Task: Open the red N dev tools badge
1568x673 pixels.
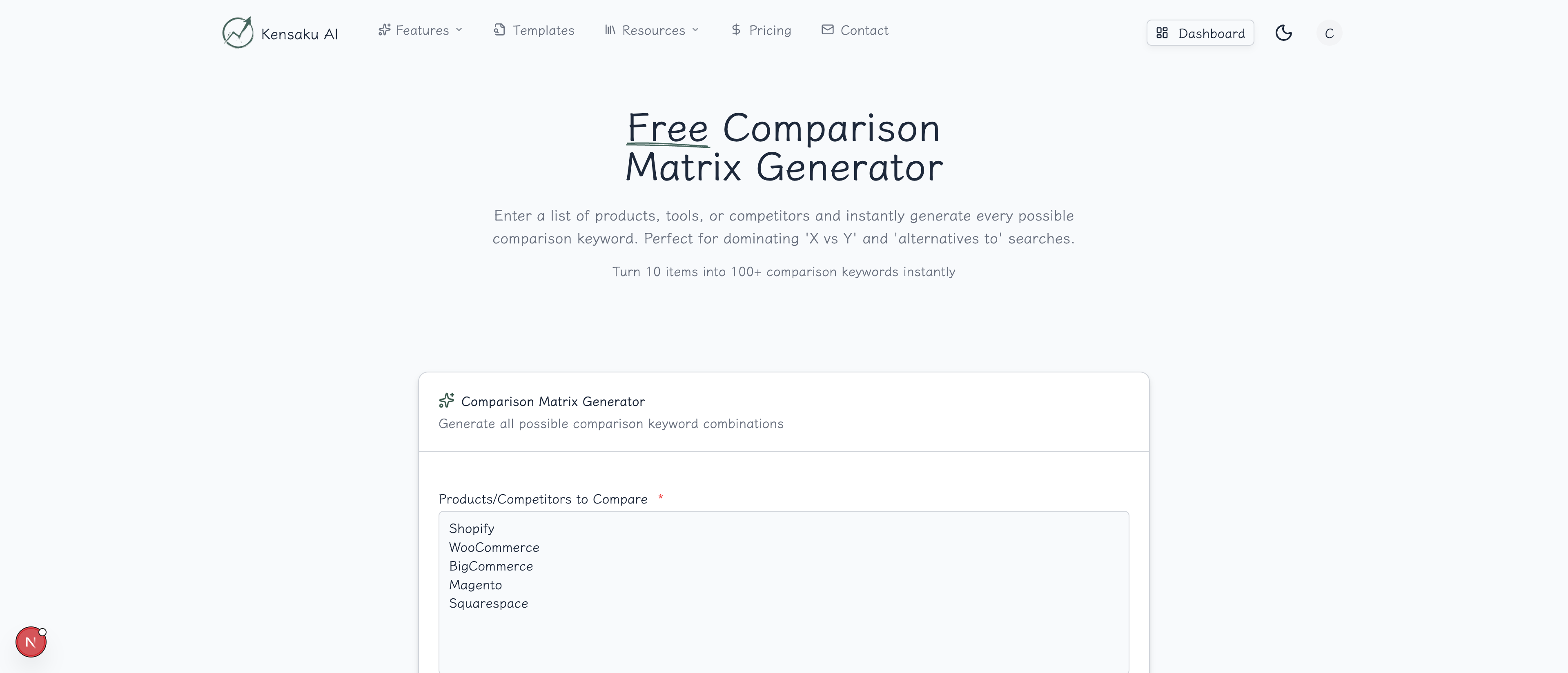Action: (31, 642)
